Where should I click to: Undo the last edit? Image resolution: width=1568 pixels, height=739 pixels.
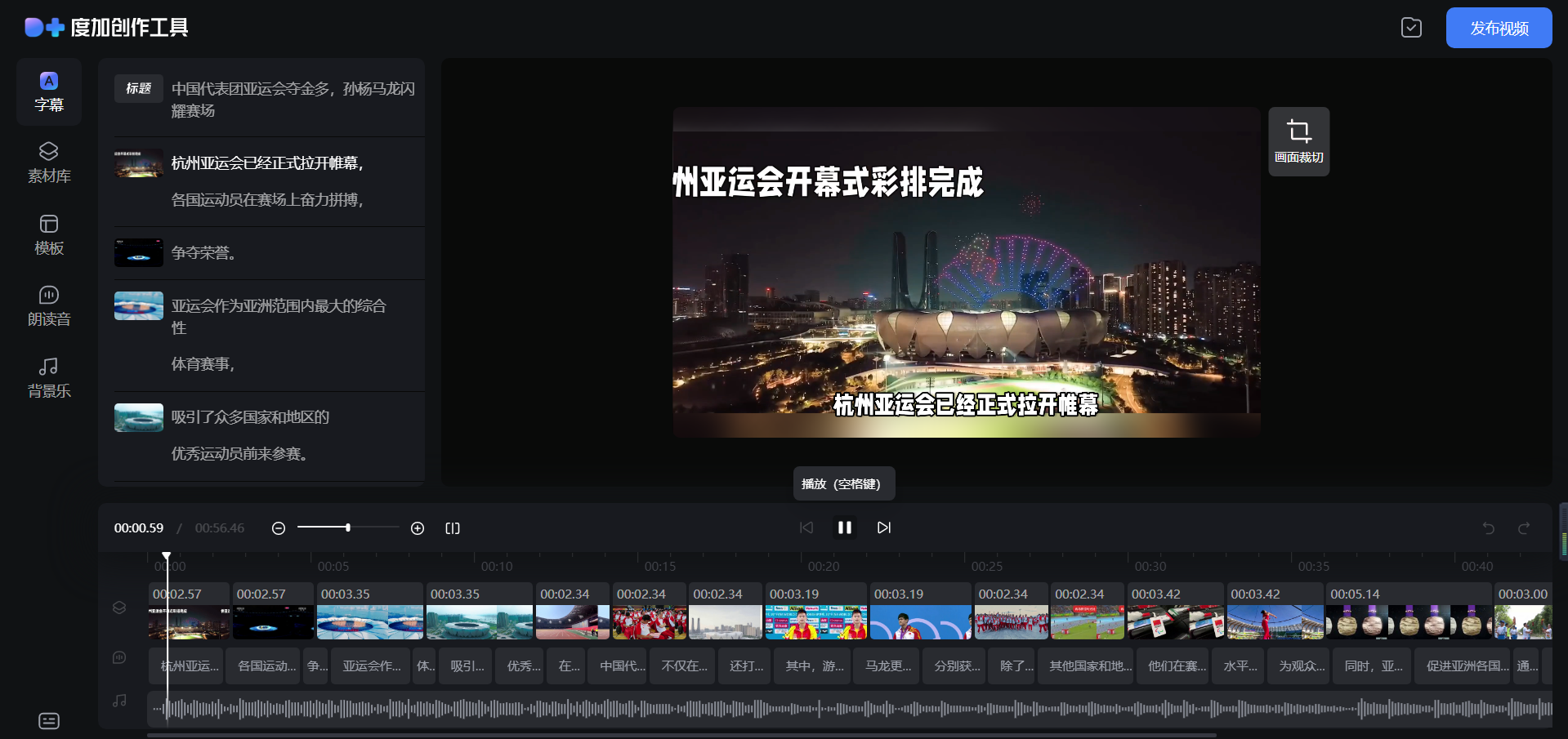[x=1487, y=528]
